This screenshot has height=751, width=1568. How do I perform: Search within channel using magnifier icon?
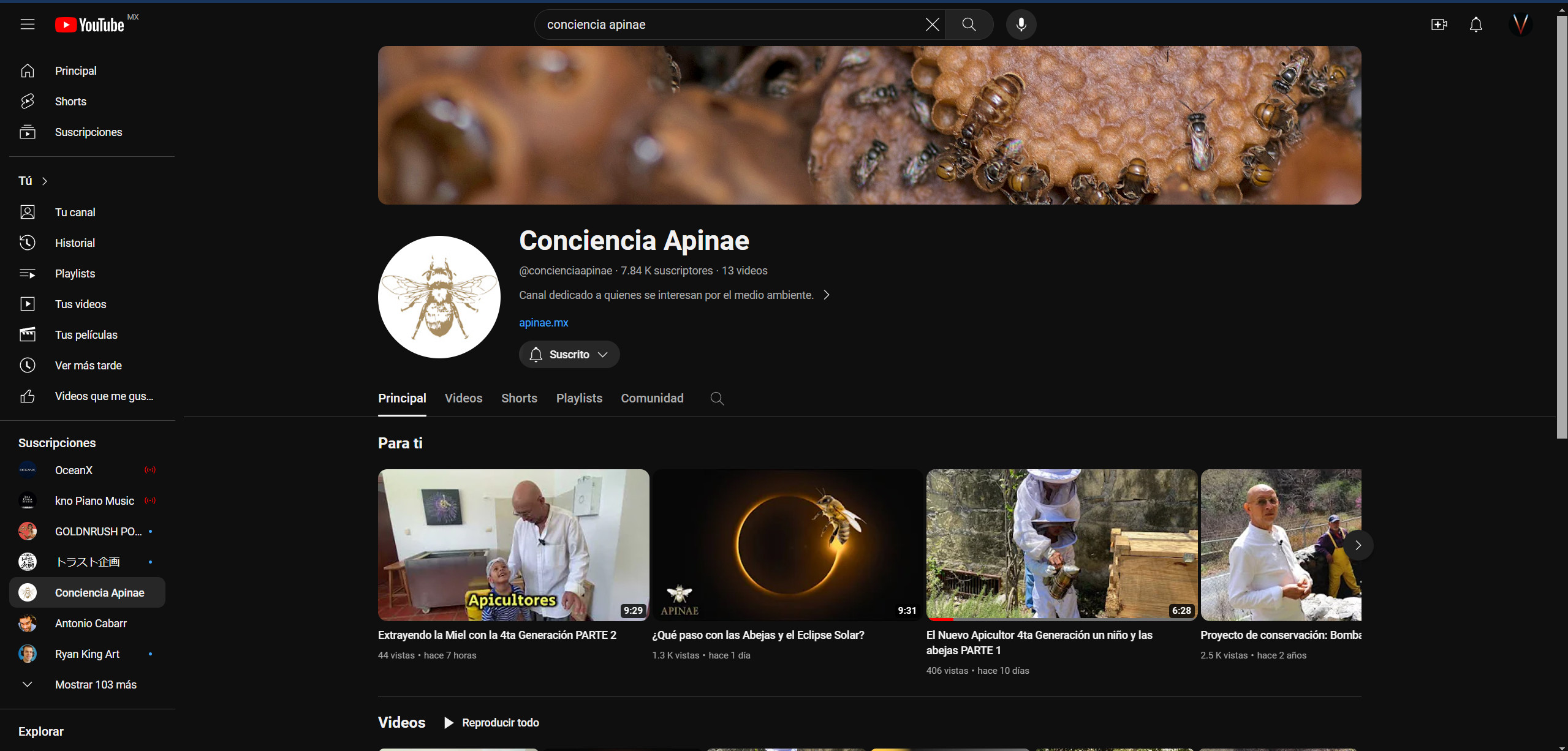point(717,399)
